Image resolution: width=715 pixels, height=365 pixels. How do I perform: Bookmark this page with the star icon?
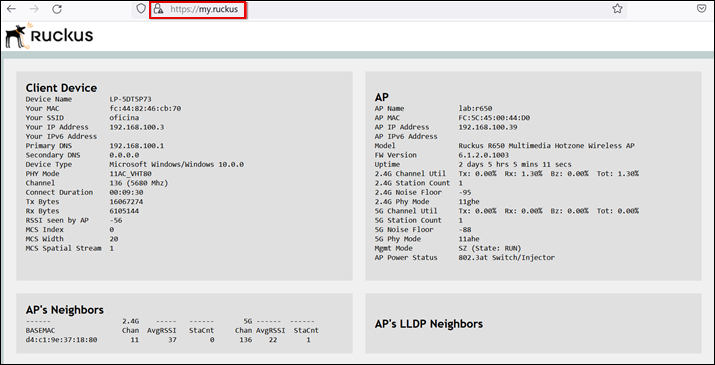(x=617, y=9)
